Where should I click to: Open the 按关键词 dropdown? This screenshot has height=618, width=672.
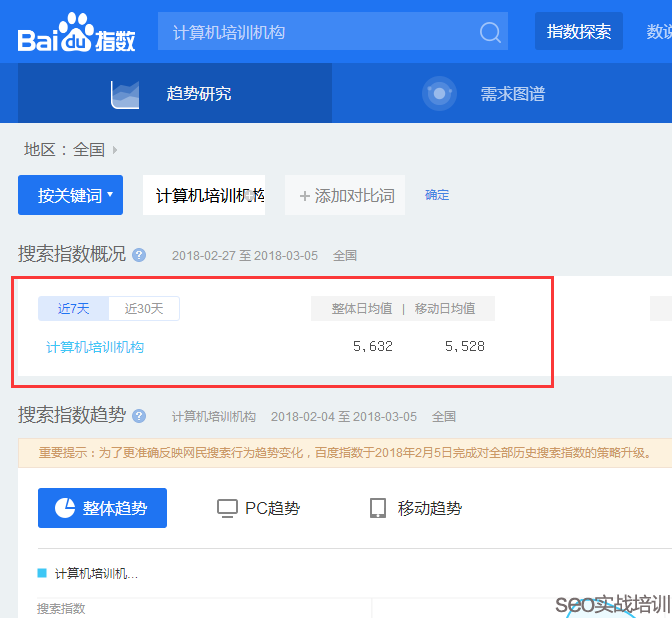tap(70, 195)
